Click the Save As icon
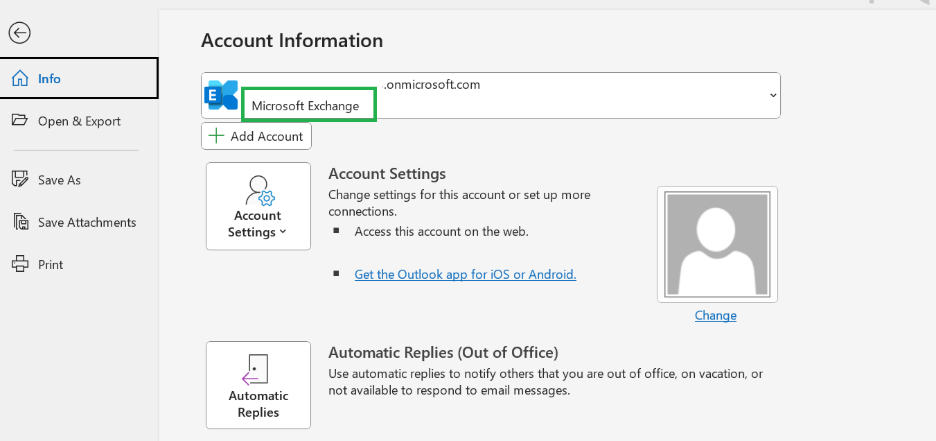This screenshot has height=441, width=936. coord(19,180)
